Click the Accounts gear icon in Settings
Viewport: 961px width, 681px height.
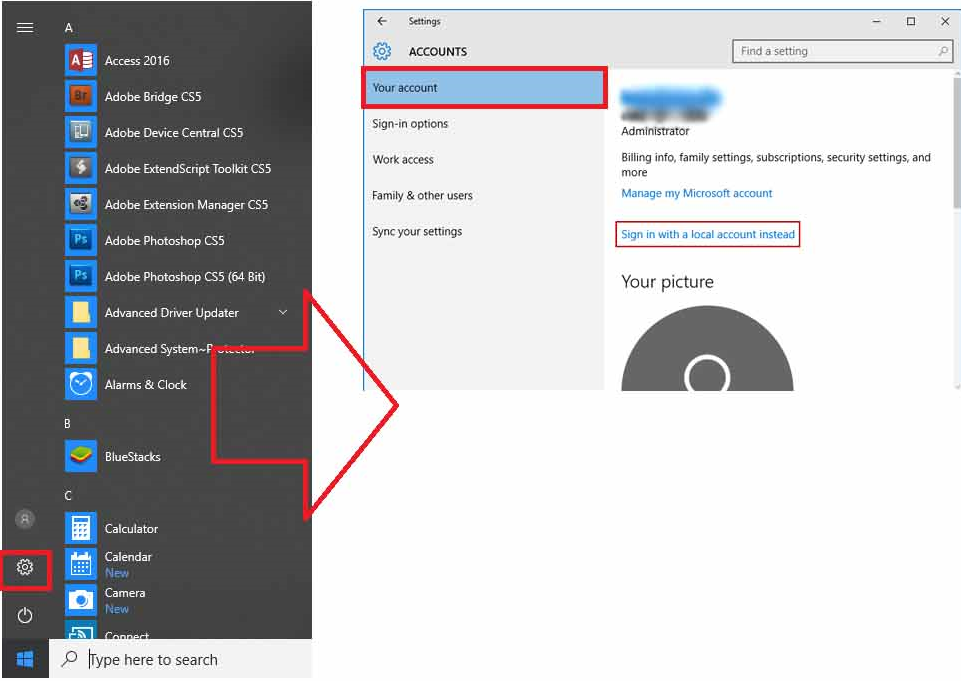382,51
